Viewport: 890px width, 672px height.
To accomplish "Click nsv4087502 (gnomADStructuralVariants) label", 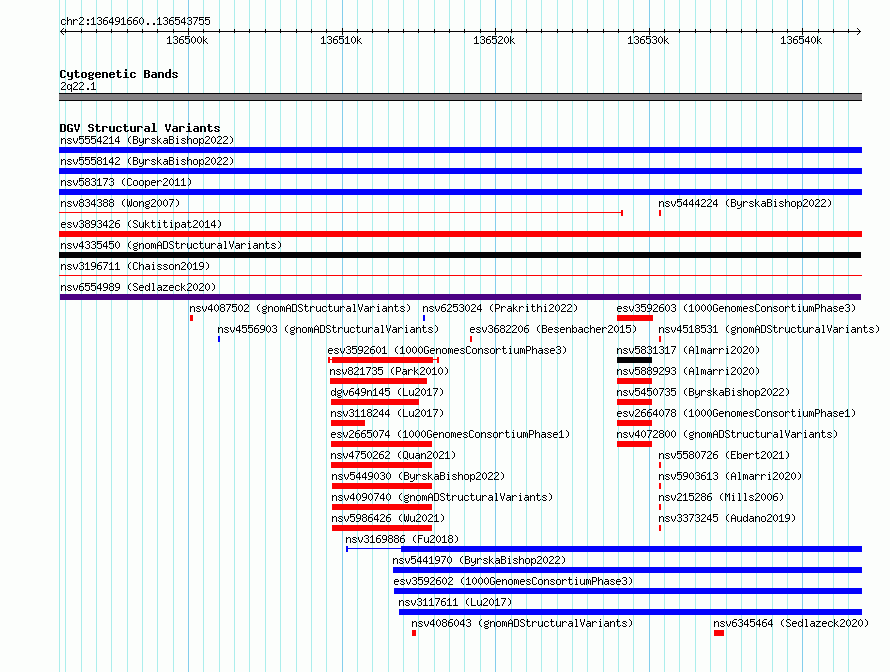I will [x=300, y=308].
